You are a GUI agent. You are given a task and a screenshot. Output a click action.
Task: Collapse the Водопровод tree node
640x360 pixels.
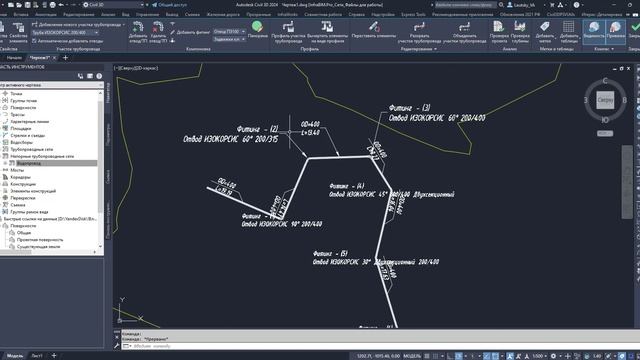(4, 163)
